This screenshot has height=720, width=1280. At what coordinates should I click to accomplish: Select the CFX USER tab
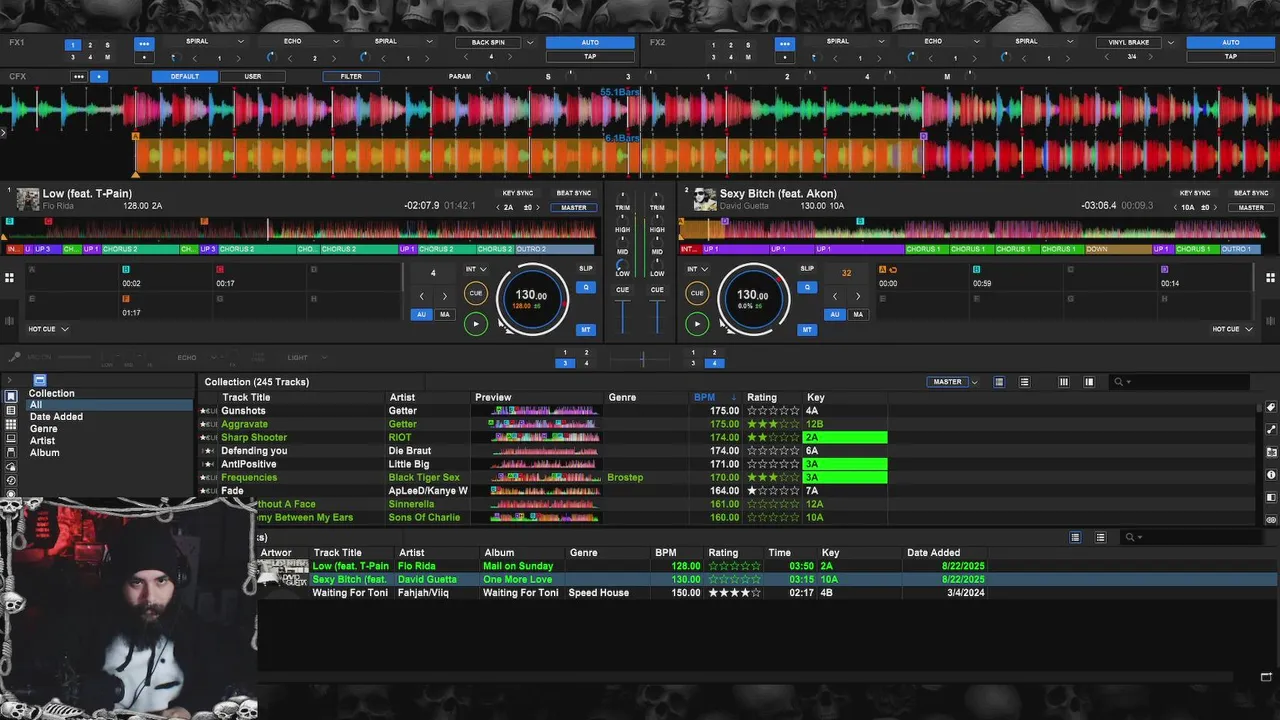click(x=253, y=76)
